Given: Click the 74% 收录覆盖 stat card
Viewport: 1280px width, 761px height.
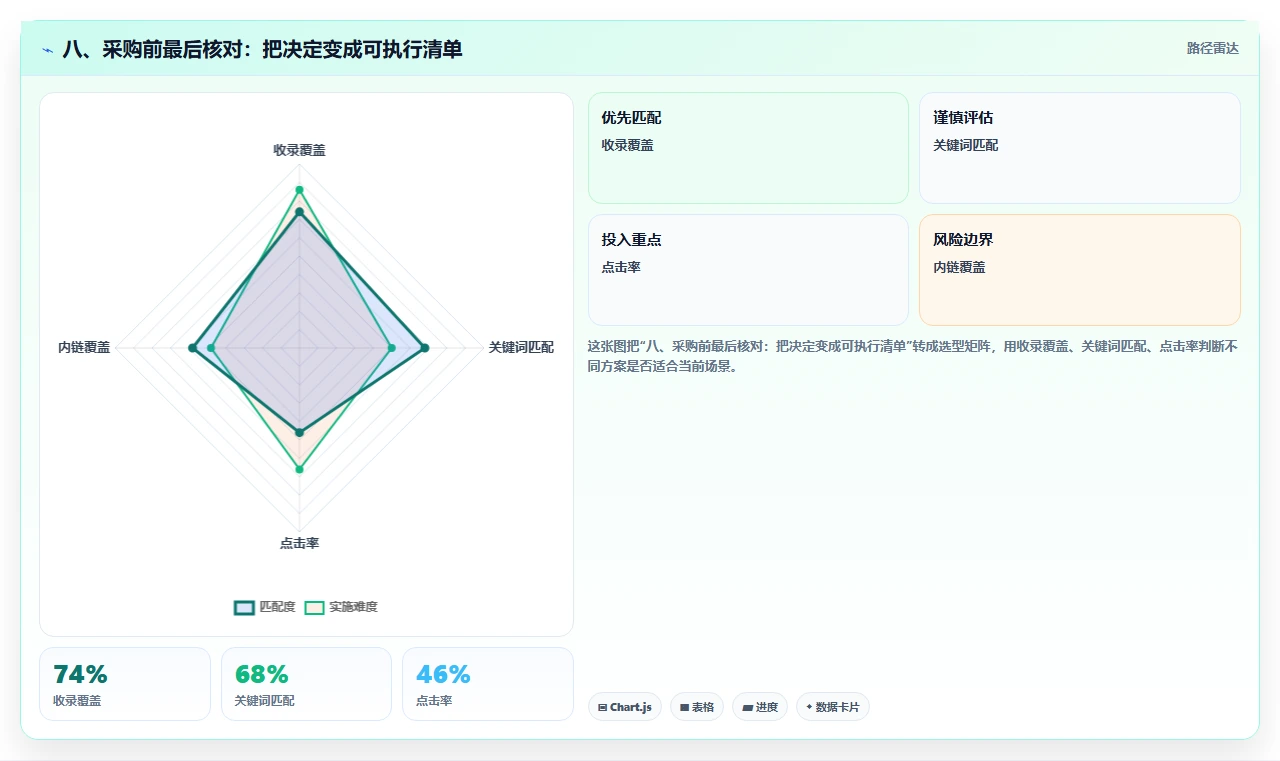Looking at the screenshot, I should (125, 684).
